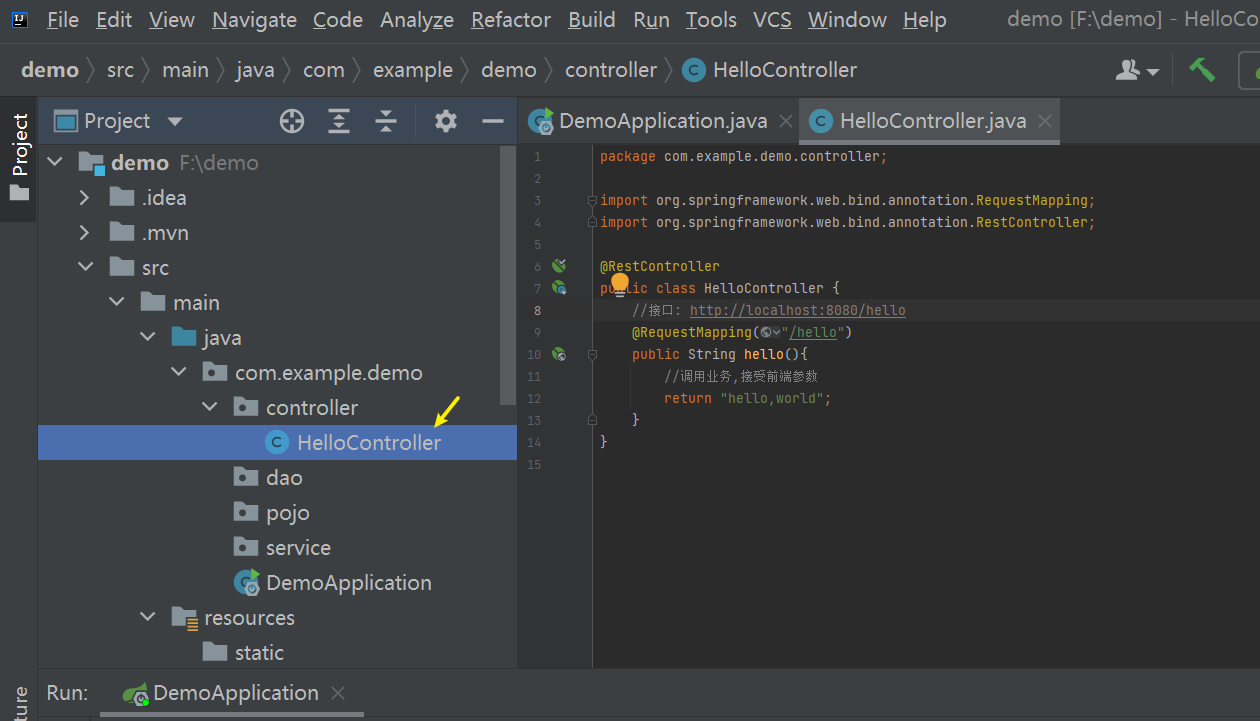Viewport: 1260px width, 721px height.
Task: Collapse all nodes in the Project panel
Action: [387, 121]
